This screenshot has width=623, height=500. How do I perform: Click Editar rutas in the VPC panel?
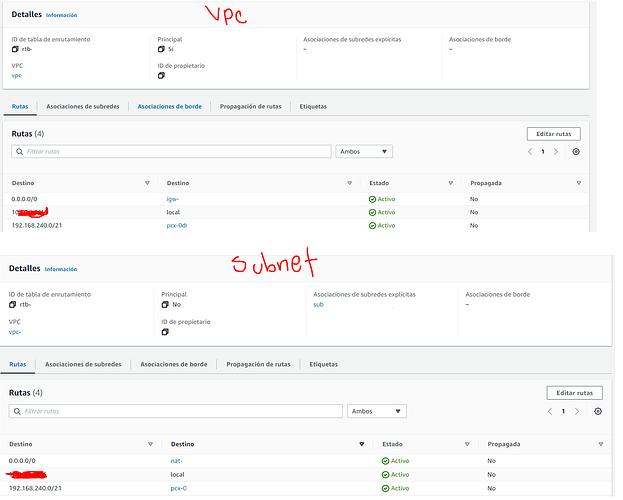(553, 133)
